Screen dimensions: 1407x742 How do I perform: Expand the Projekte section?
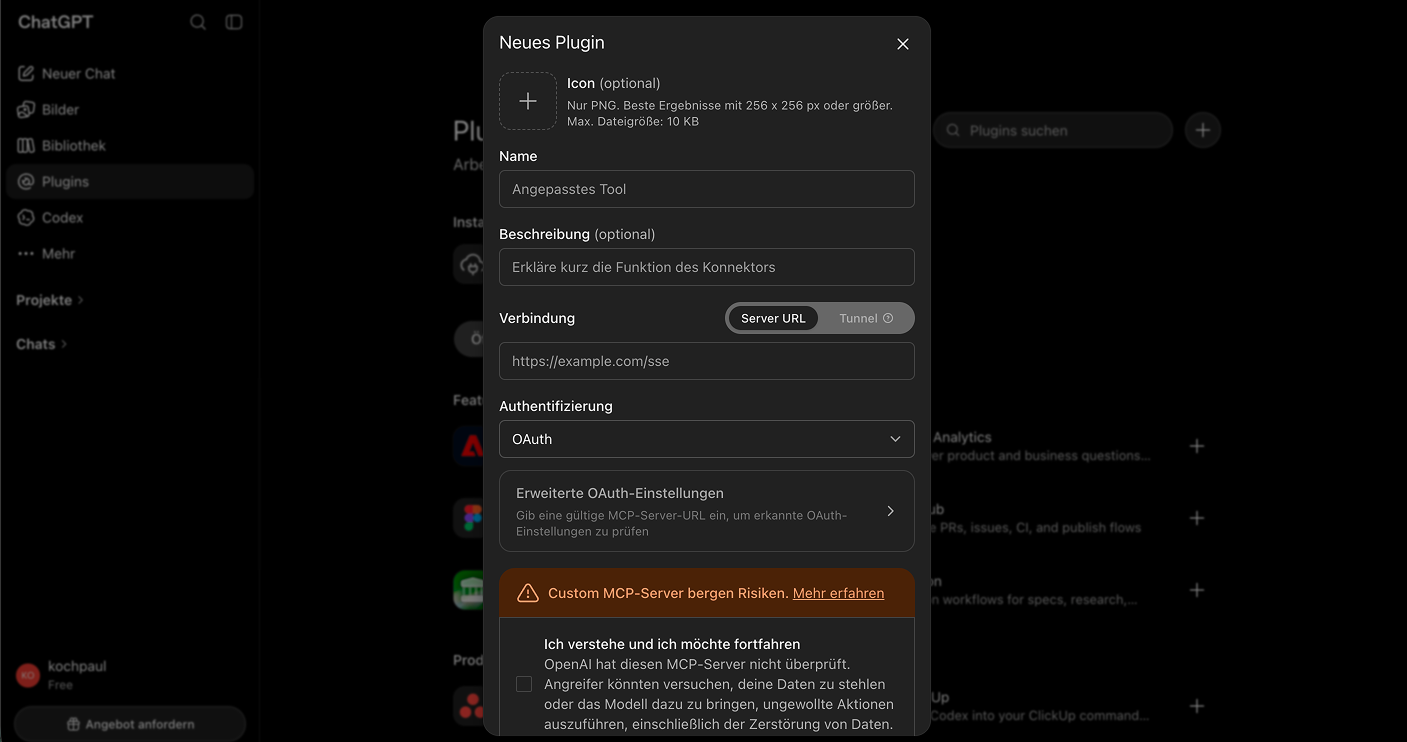click(x=50, y=300)
